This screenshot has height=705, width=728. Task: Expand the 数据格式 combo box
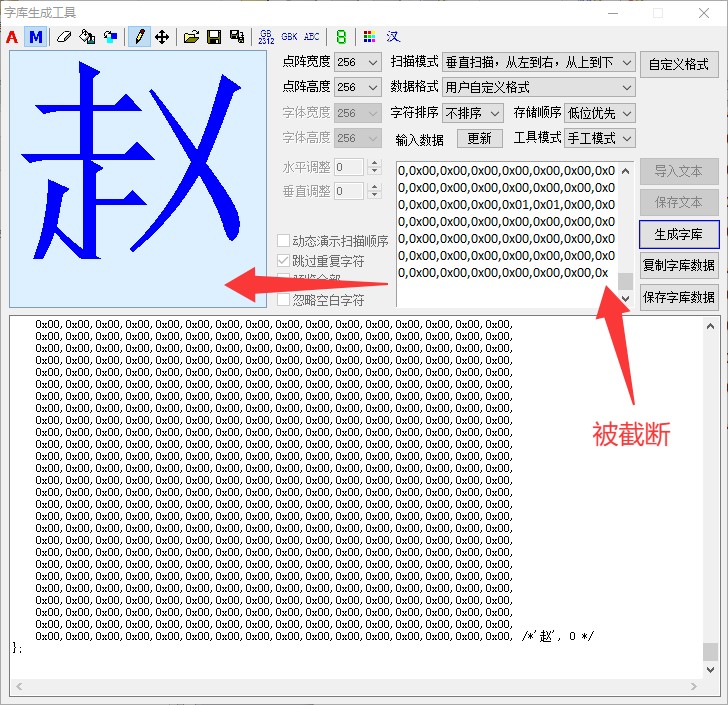539,87
